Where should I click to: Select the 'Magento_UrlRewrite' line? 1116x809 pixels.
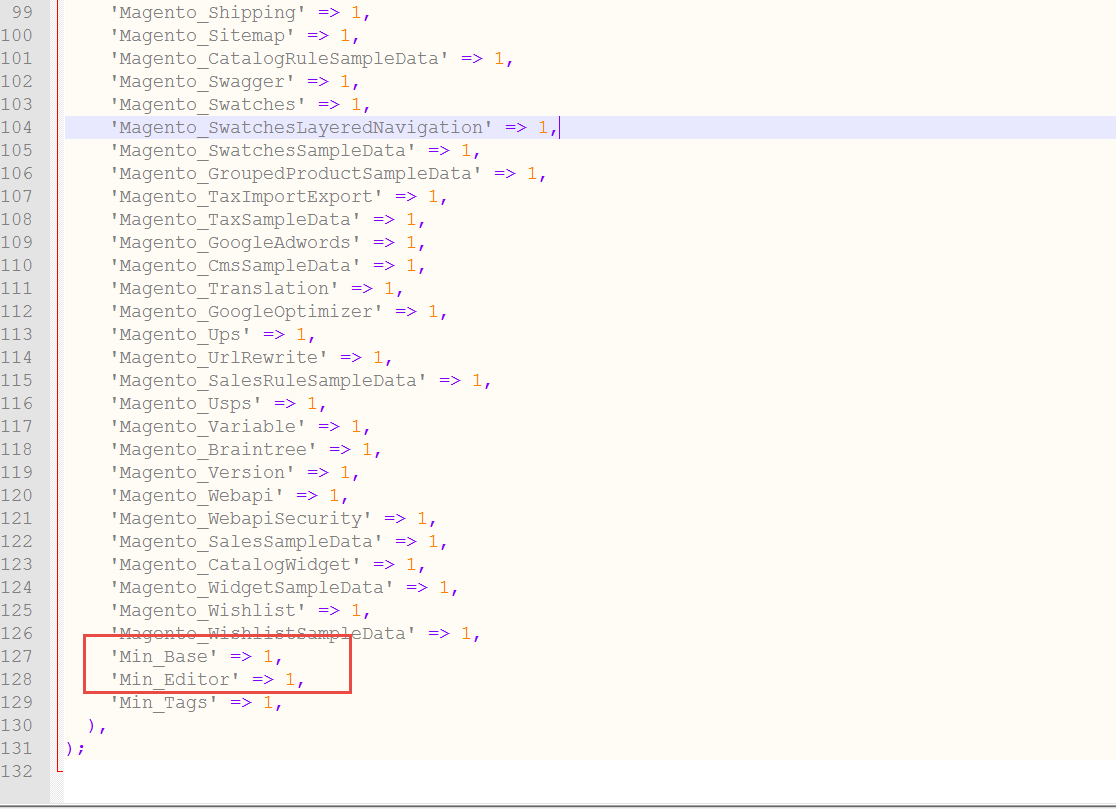click(x=251, y=358)
